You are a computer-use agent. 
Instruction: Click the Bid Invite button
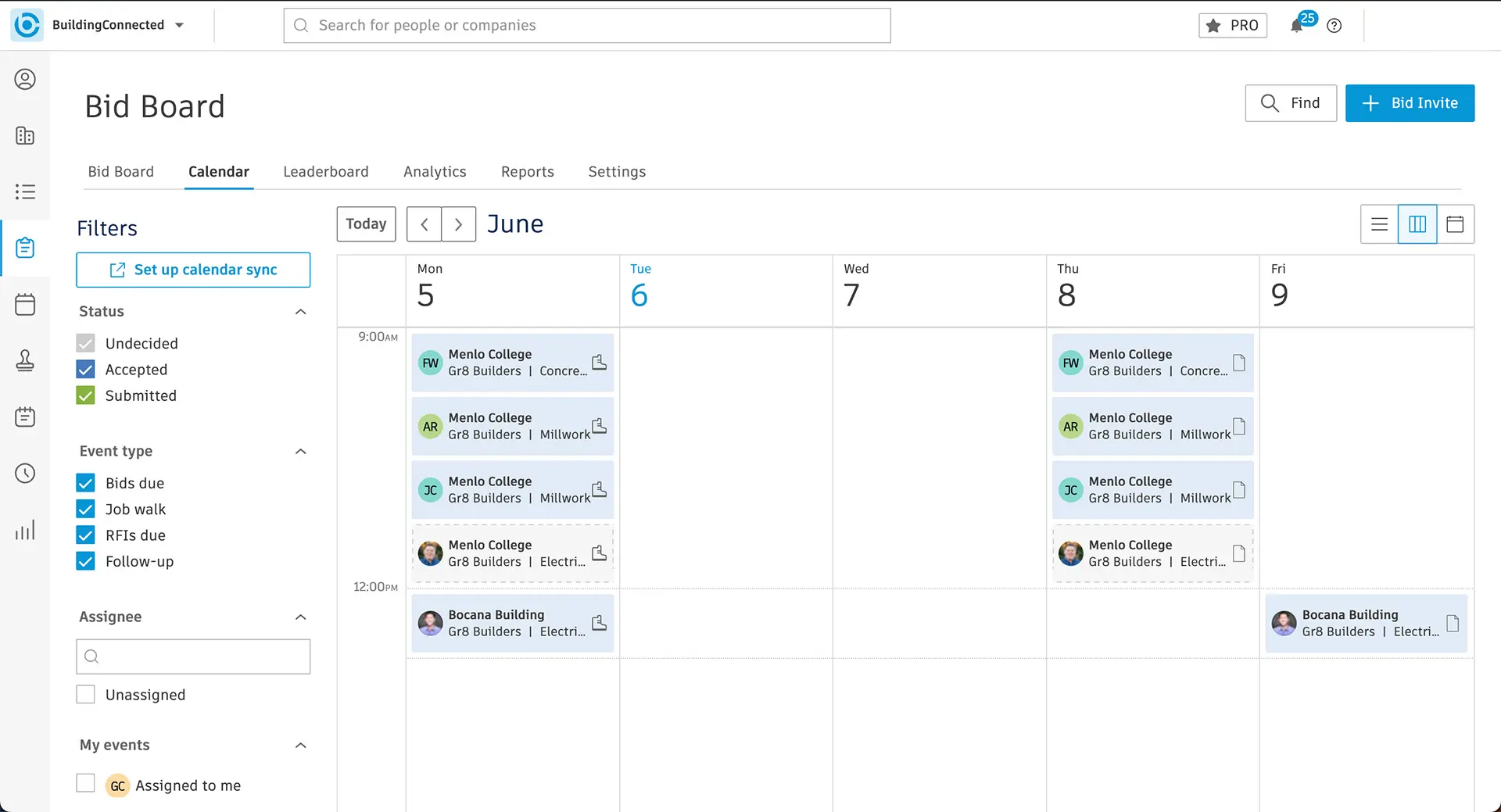coord(1410,103)
